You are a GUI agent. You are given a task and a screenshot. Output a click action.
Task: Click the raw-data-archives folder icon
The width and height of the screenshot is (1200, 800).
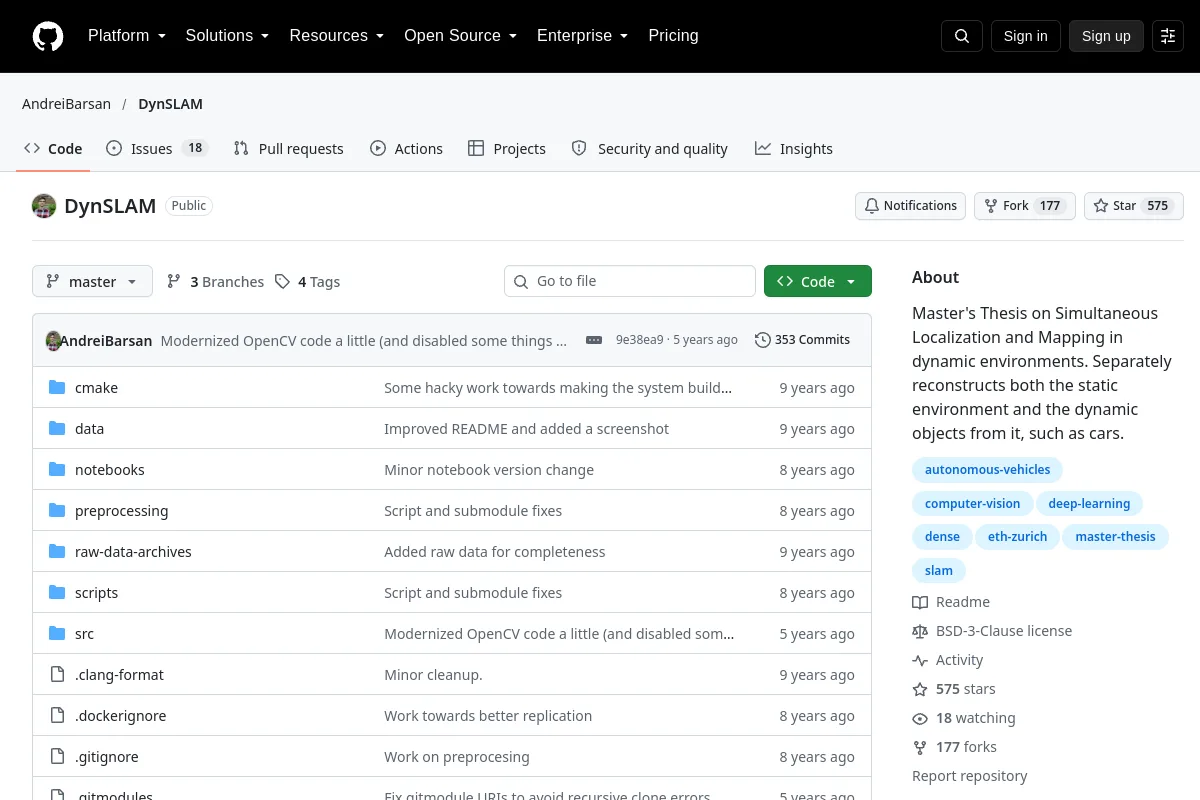click(57, 552)
